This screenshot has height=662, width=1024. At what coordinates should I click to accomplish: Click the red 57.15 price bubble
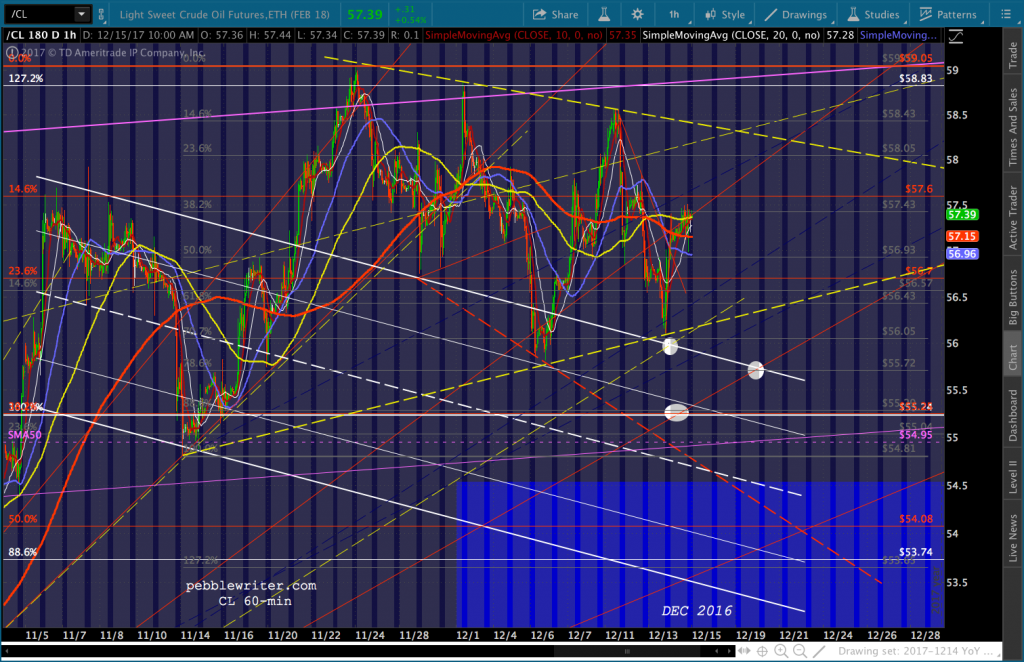point(962,236)
